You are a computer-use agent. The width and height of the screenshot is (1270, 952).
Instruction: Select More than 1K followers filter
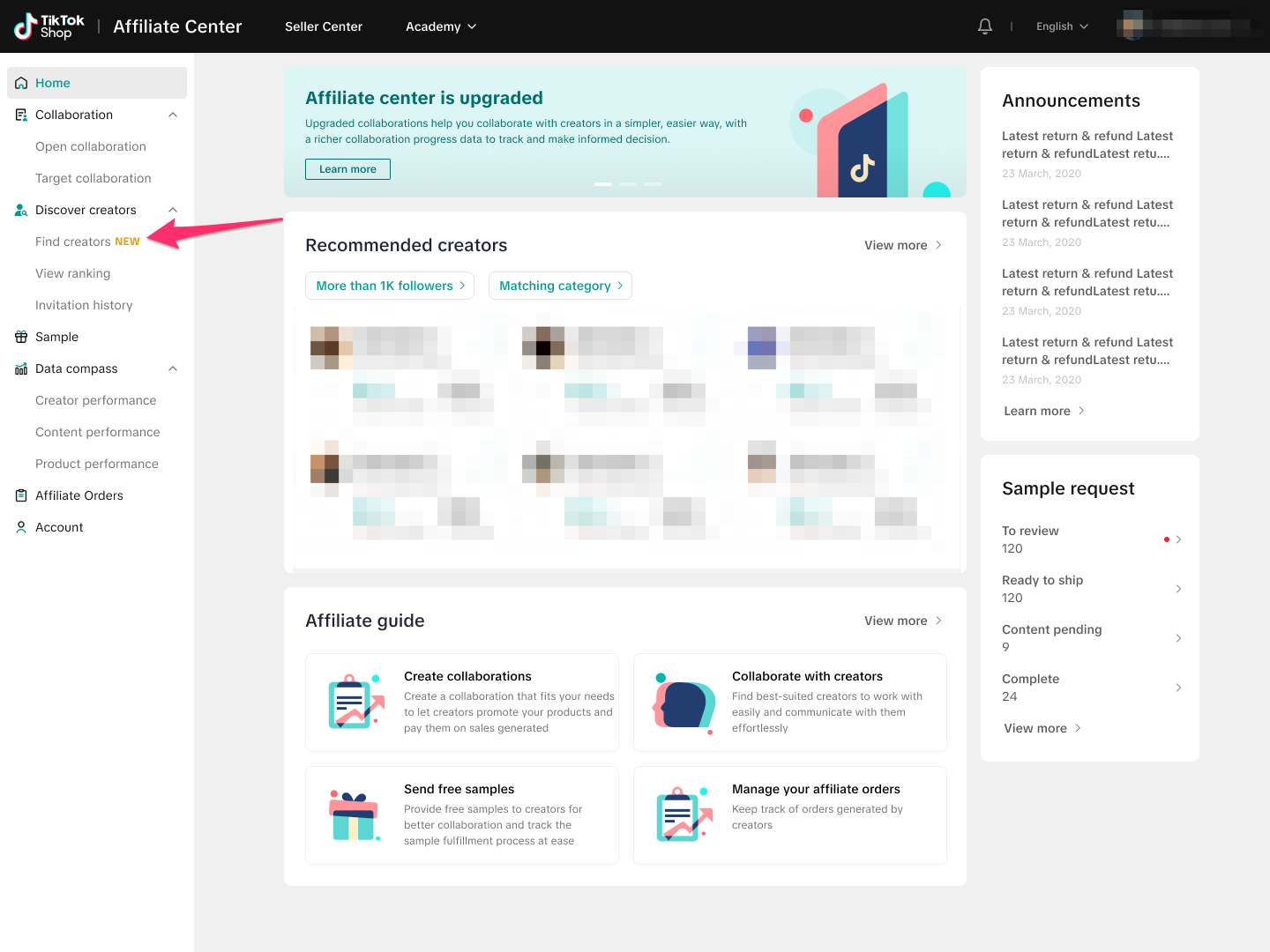[x=390, y=286]
